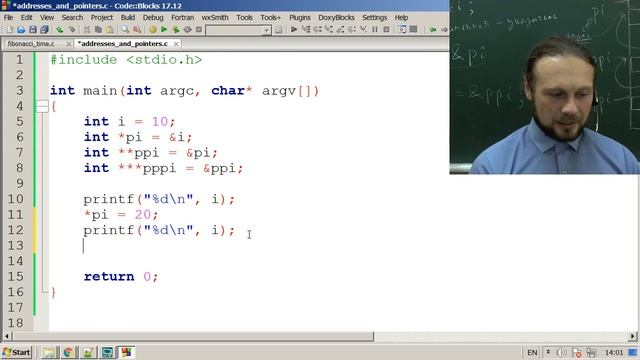Open the Debugging windows icon

[x=402, y=29]
